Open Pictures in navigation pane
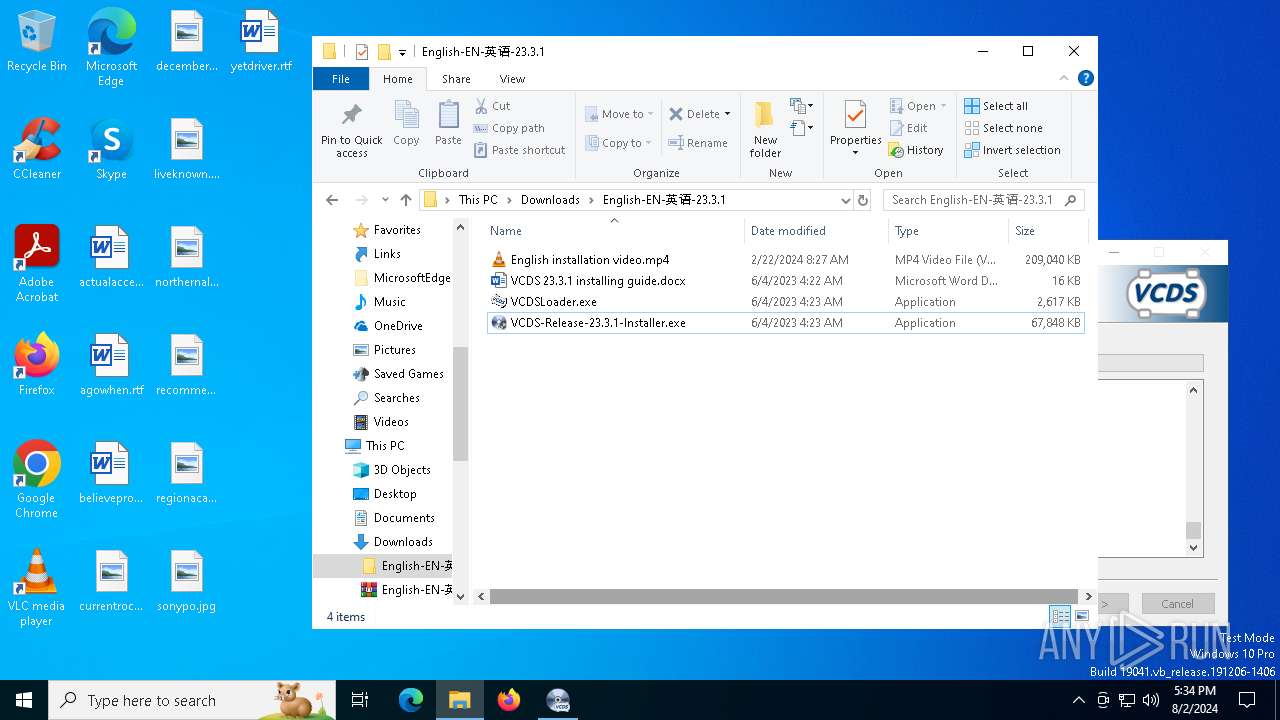1280x720 pixels. 394,350
